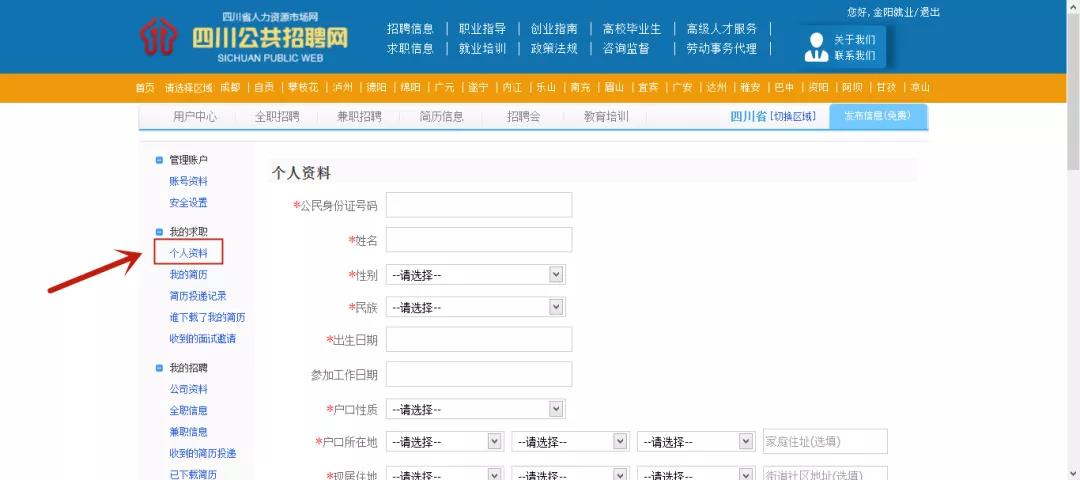1080x480 pixels.
Task: Click the 发布信息(免费) button
Action: coord(877,117)
